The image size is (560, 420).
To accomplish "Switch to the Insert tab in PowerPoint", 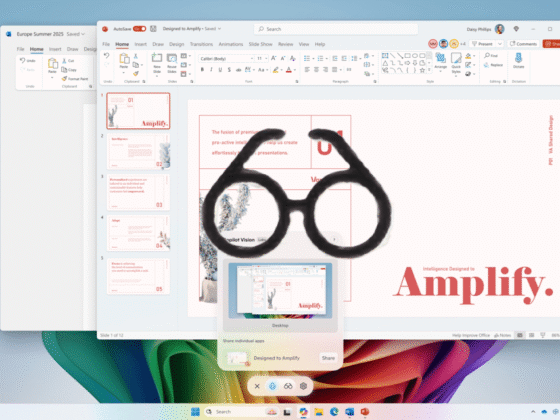I will pos(140,44).
